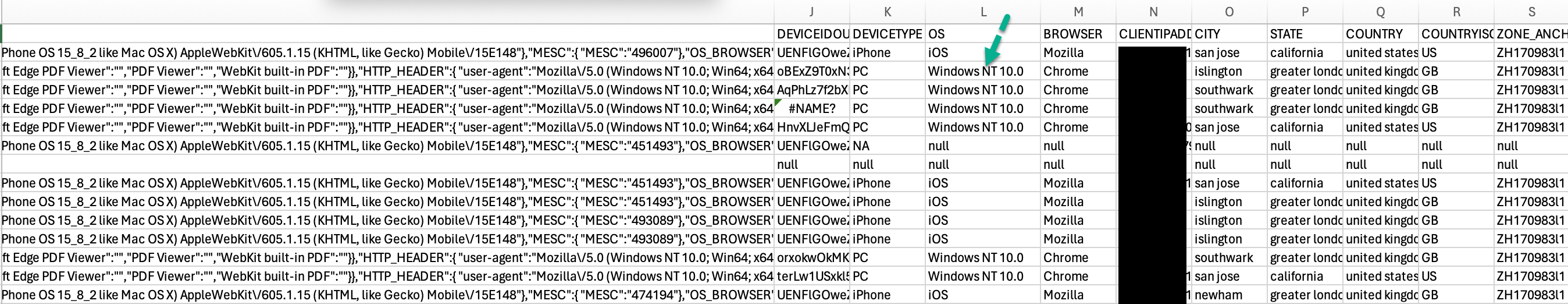Viewport: 1568px width, 304px height.
Task: Select the column M header
Action: pyautogui.click(x=1078, y=12)
